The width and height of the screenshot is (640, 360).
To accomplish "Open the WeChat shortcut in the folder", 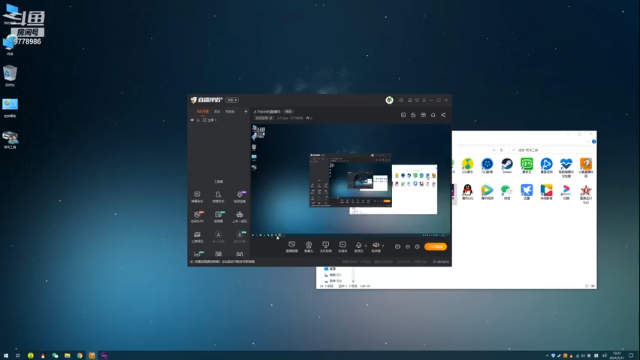I will click(507, 190).
